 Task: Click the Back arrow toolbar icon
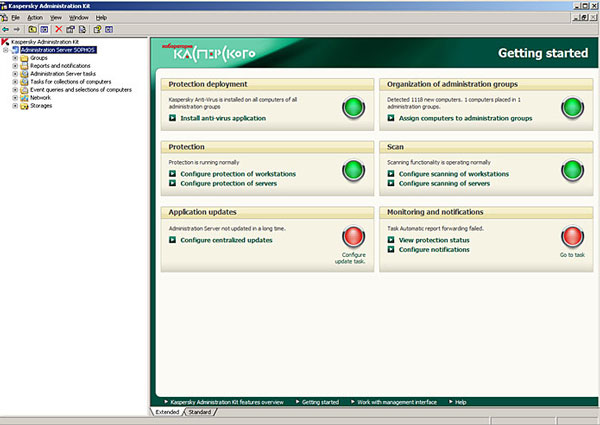click(5, 29)
